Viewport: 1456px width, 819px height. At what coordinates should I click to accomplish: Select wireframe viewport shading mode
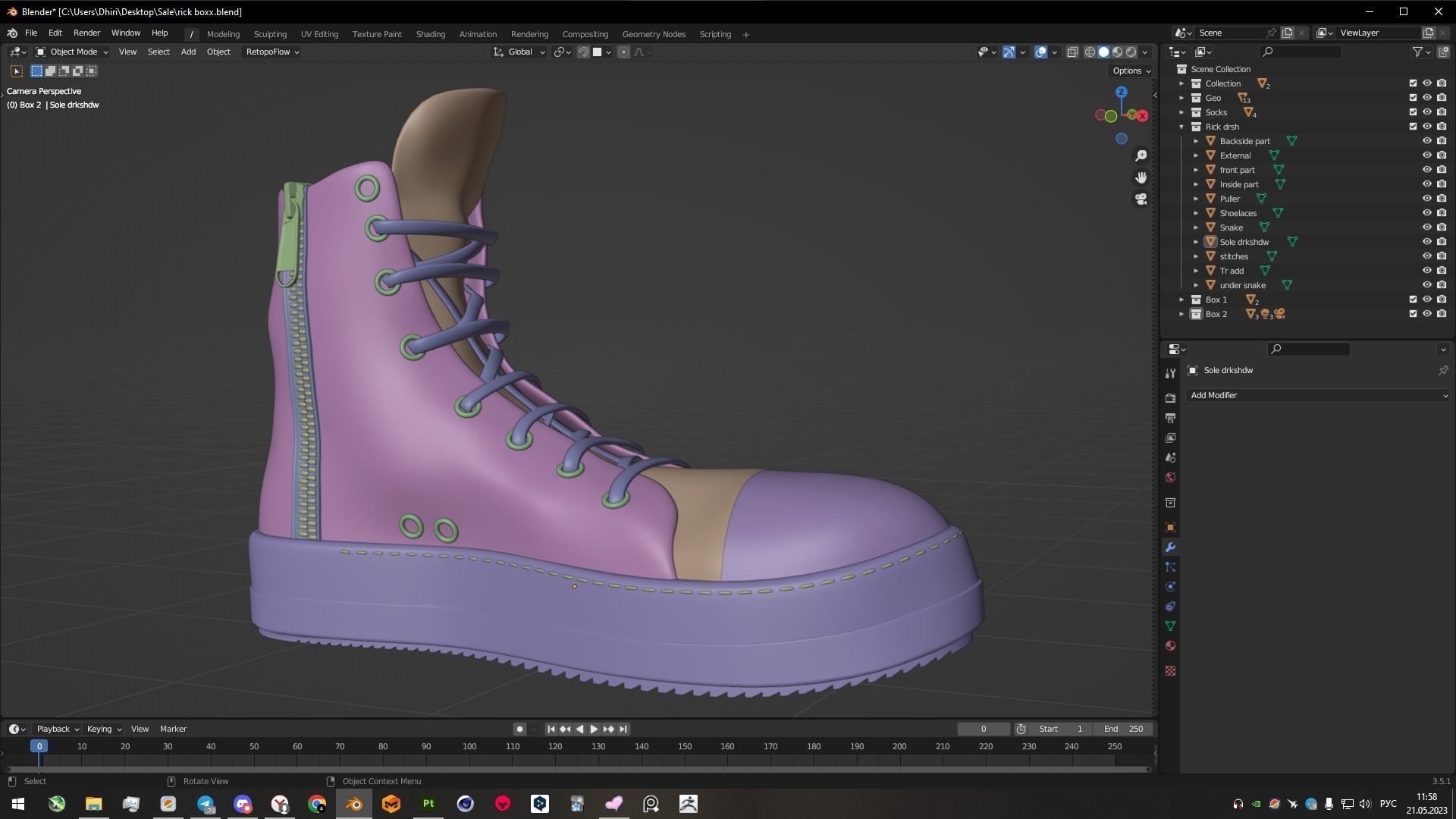1090,52
